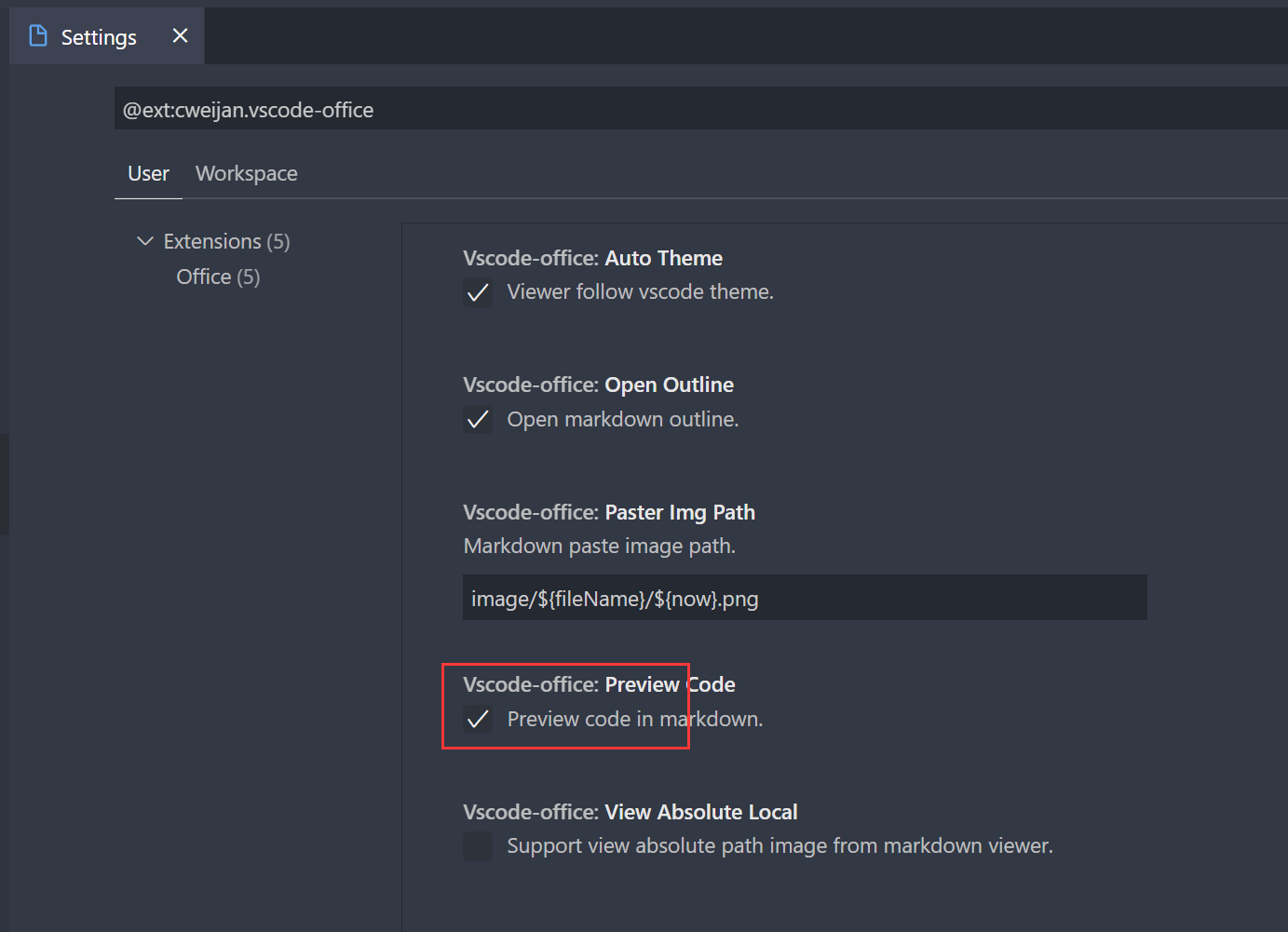The height and width of the screenshot is (932, 1288).
Task: Uncheck the Preview code in markdown checkbox
Action: [478, 720]
